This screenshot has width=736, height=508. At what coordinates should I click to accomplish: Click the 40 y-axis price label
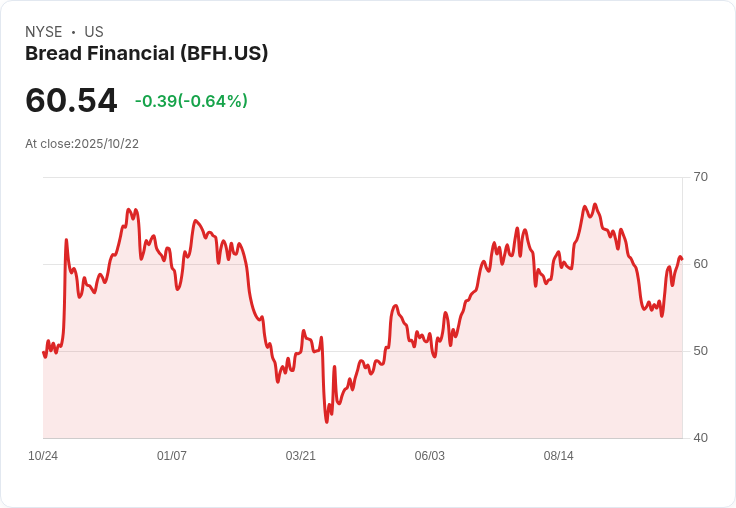point(700,438)
